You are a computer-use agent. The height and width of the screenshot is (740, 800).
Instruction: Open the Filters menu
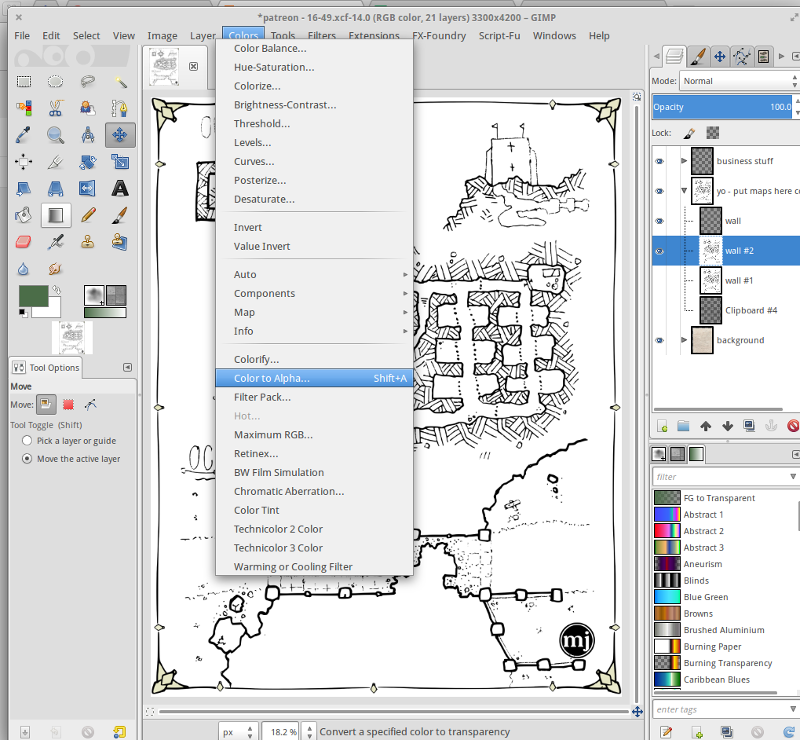click(321, 35)
